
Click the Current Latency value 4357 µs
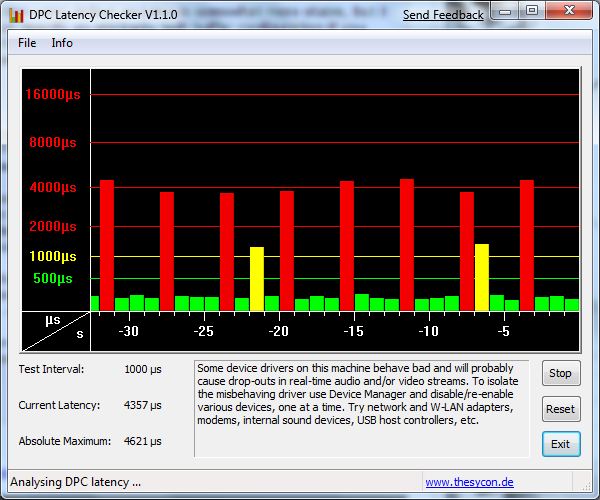click(143, 405)
